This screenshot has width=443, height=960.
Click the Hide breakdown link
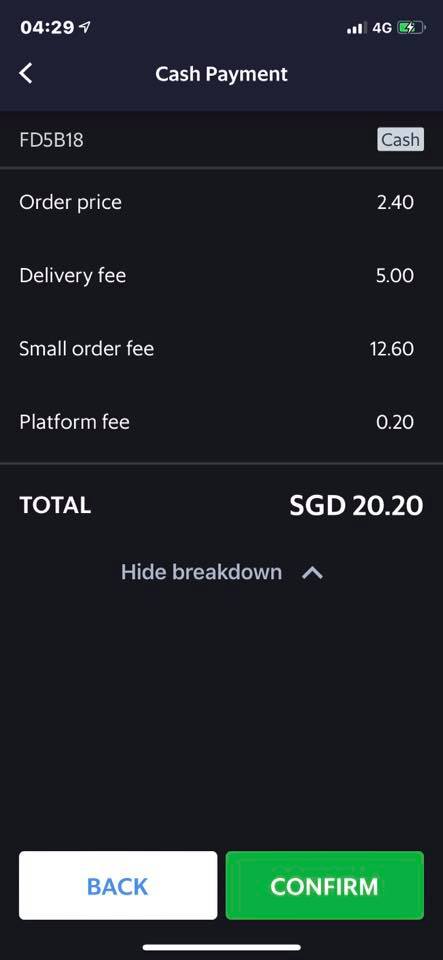tap(201, 572)
